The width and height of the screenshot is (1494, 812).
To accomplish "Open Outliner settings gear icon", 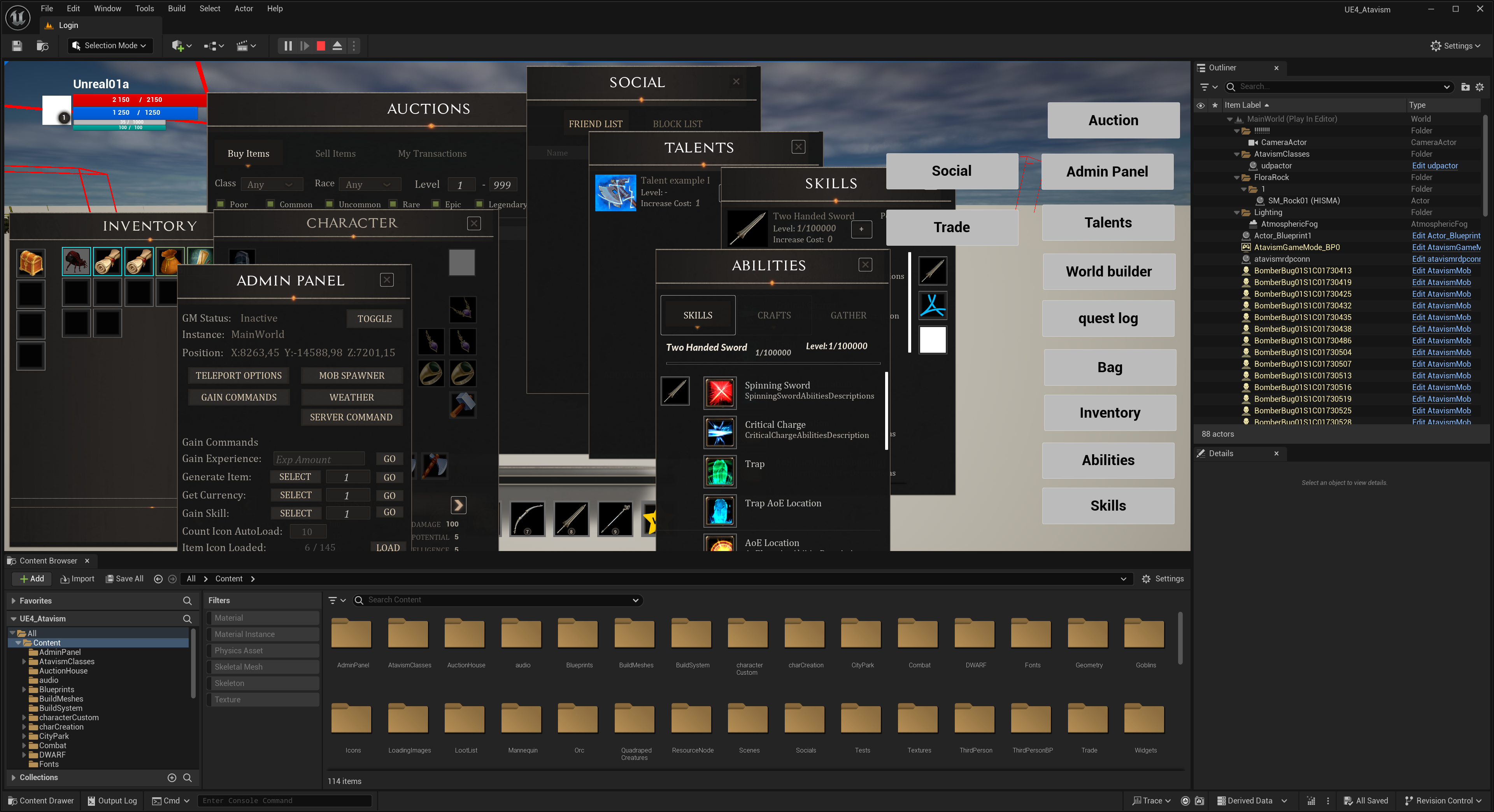I will [x=1480, y=87].
